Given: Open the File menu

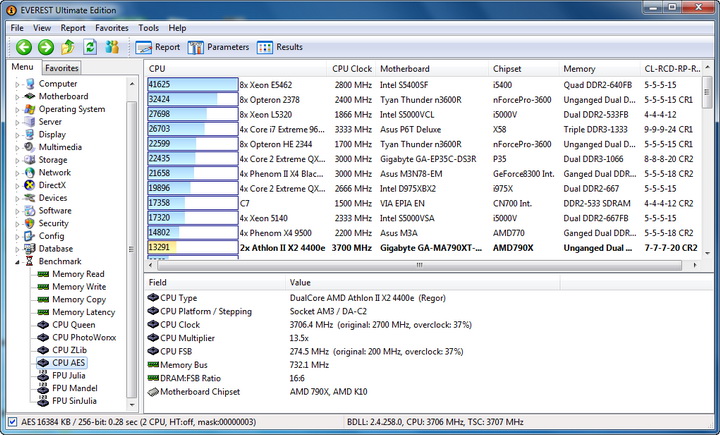Looking at the screenshot, I should (17, 28).
